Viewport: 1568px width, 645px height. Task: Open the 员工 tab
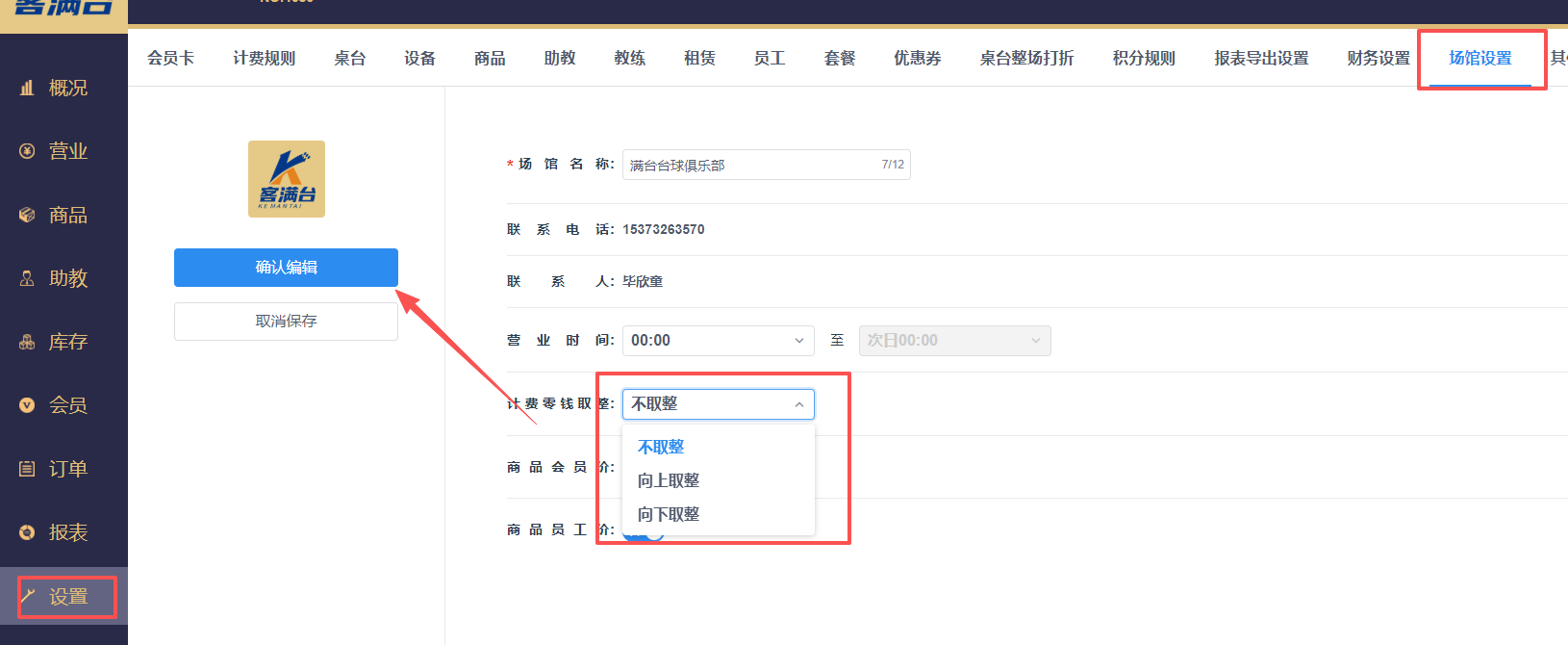point(770,58)
